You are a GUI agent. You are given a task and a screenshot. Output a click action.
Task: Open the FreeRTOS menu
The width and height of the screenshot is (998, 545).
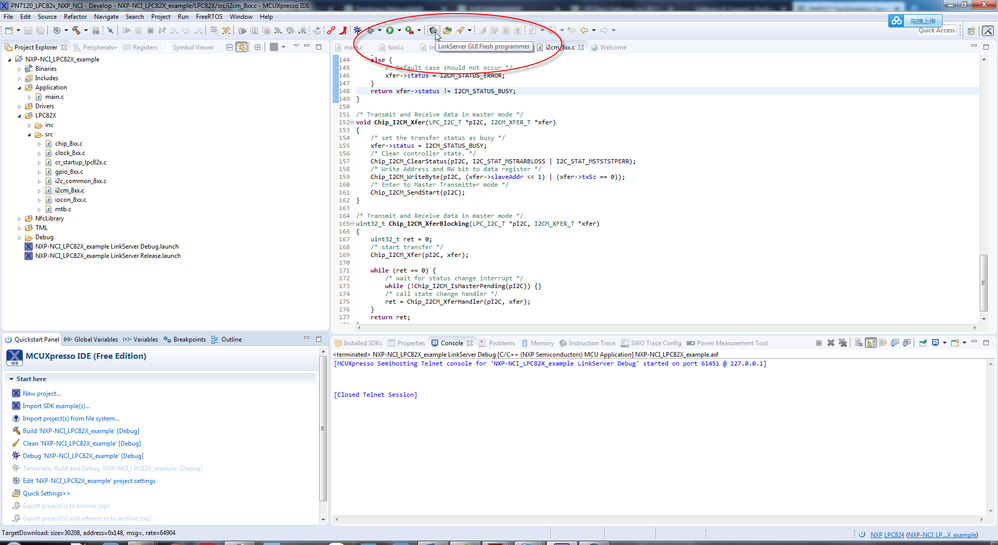(209, 17)
